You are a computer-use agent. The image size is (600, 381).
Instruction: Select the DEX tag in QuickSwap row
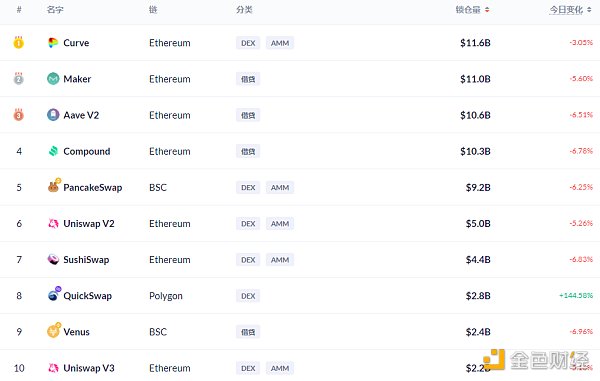coord(248,296)
